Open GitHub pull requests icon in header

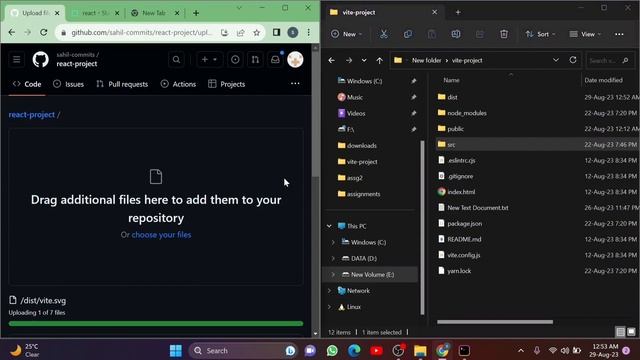coord(255,60)
